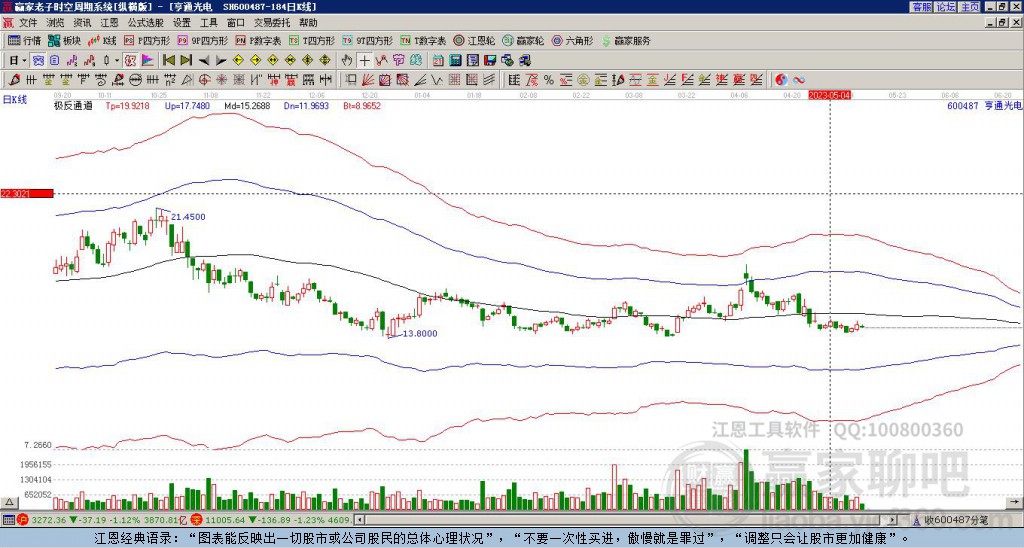Screen dimensions: 1024x548
Task: Click the horizontal scrollbar right arrow
Action: click(x=892, y=520)
